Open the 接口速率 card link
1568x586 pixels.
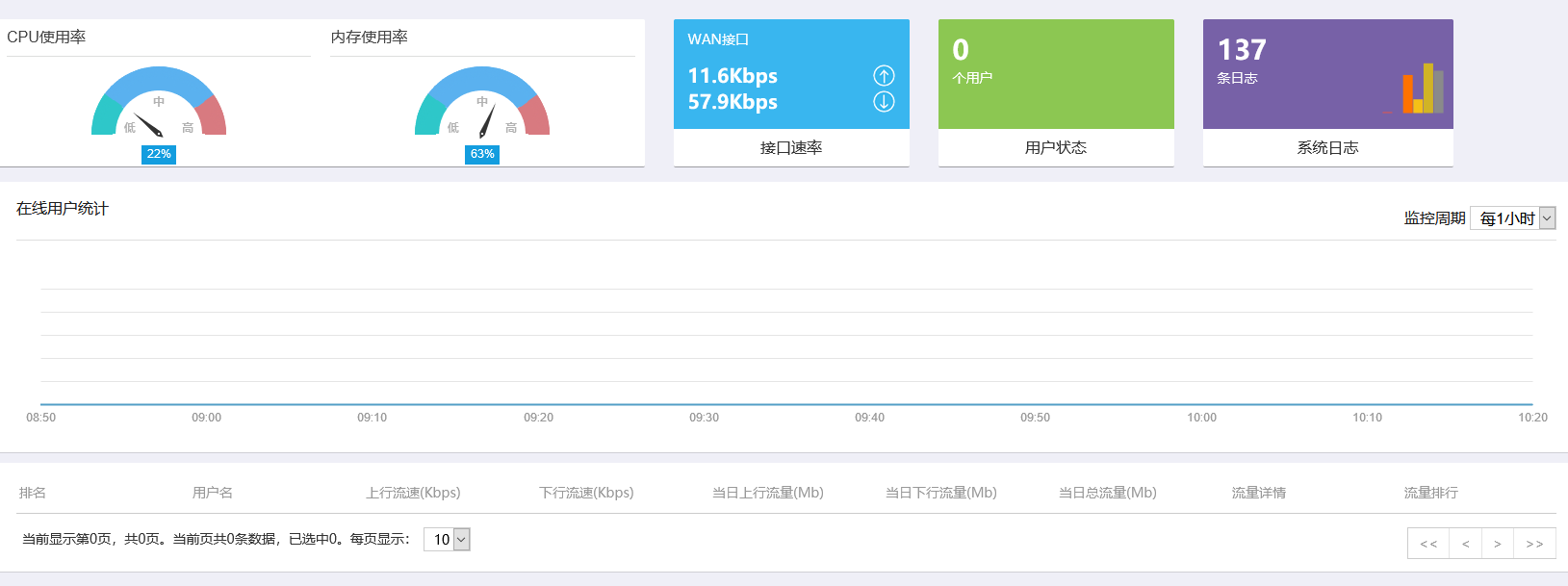click(791, 147)
